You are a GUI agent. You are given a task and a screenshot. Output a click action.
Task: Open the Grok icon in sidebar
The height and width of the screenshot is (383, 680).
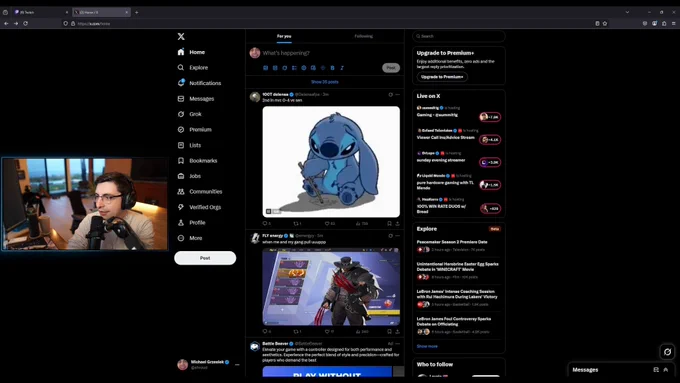[x=181, y=114]
